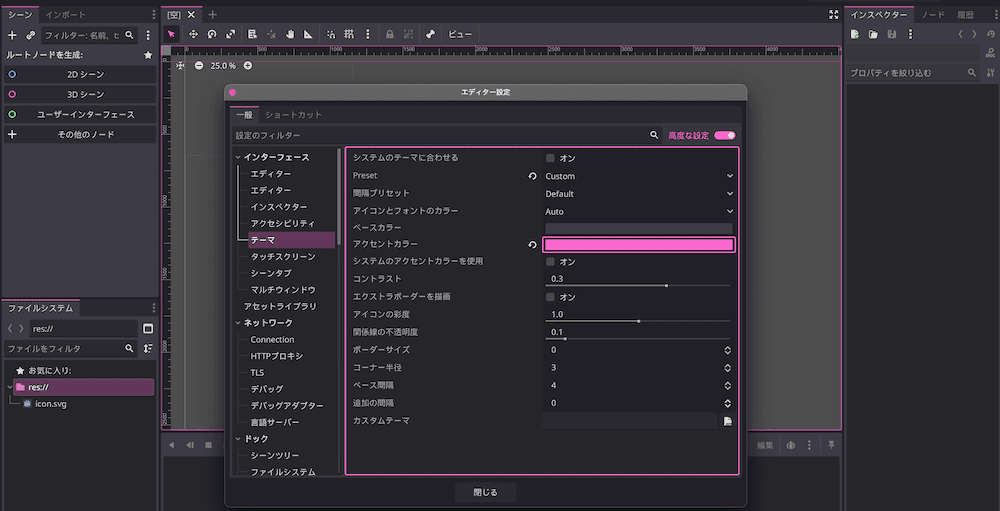
Task: Collapse the ドック tree section
Action: pos(238,439)
